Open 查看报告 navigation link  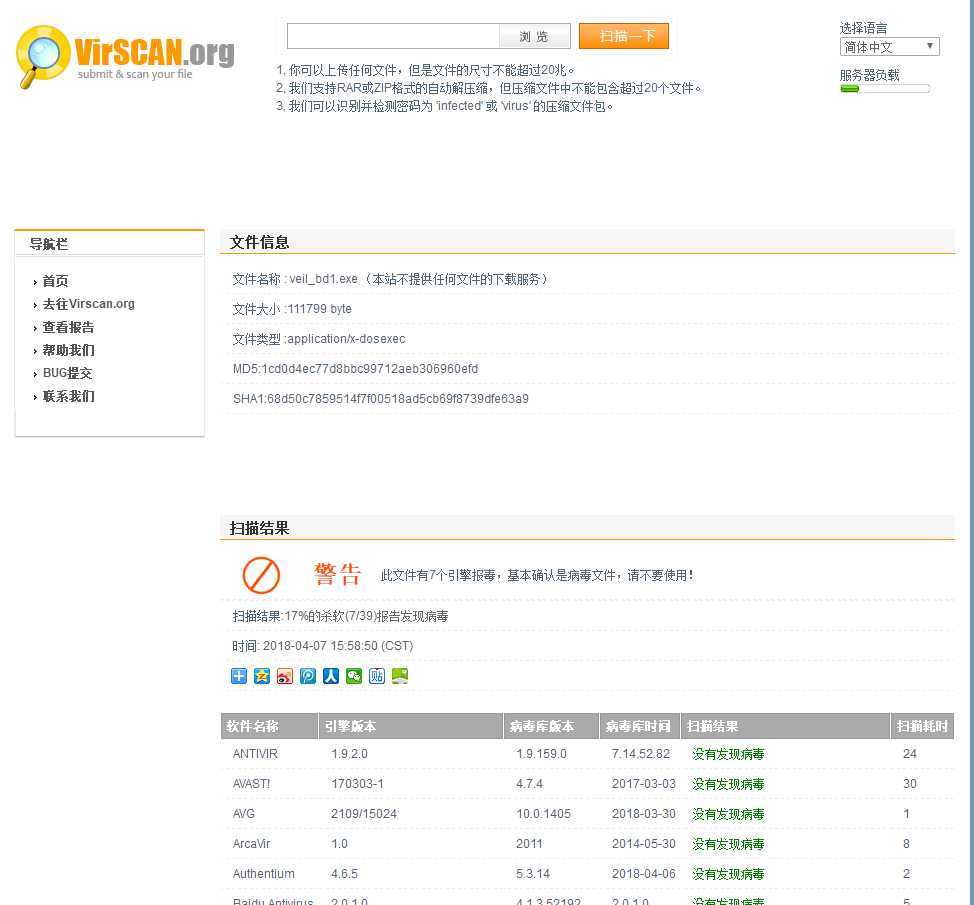coord(68,327)
